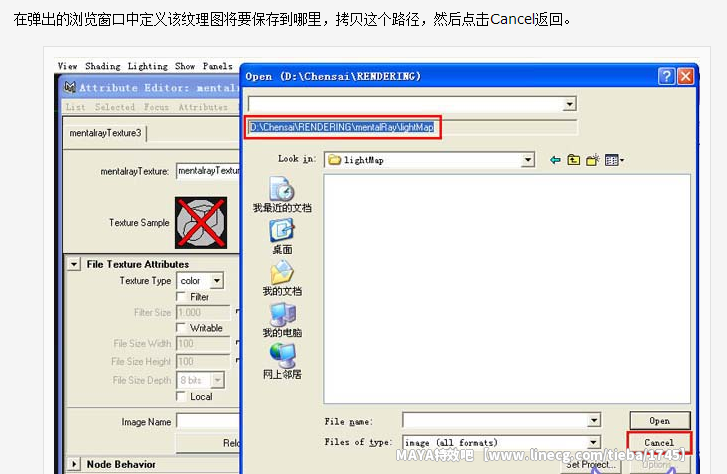Open 网上邻居 network places shortcut

282,361
